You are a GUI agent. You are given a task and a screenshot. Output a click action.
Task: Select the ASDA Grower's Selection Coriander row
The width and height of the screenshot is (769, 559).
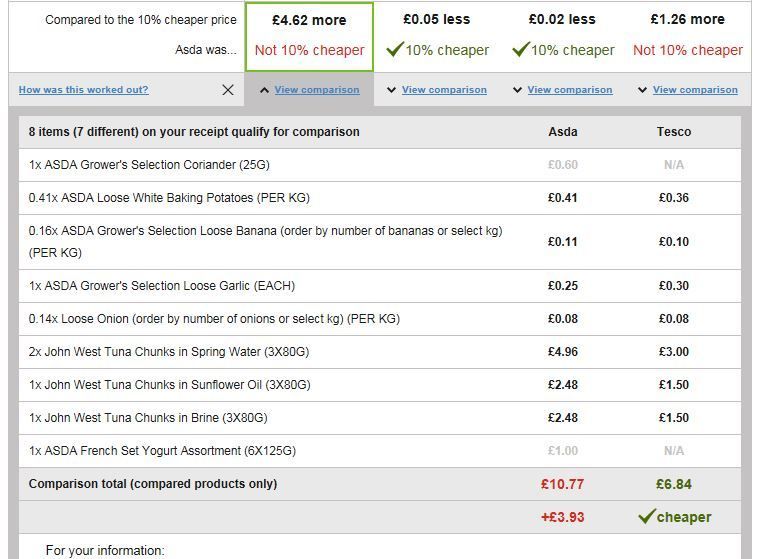point(380,165)
